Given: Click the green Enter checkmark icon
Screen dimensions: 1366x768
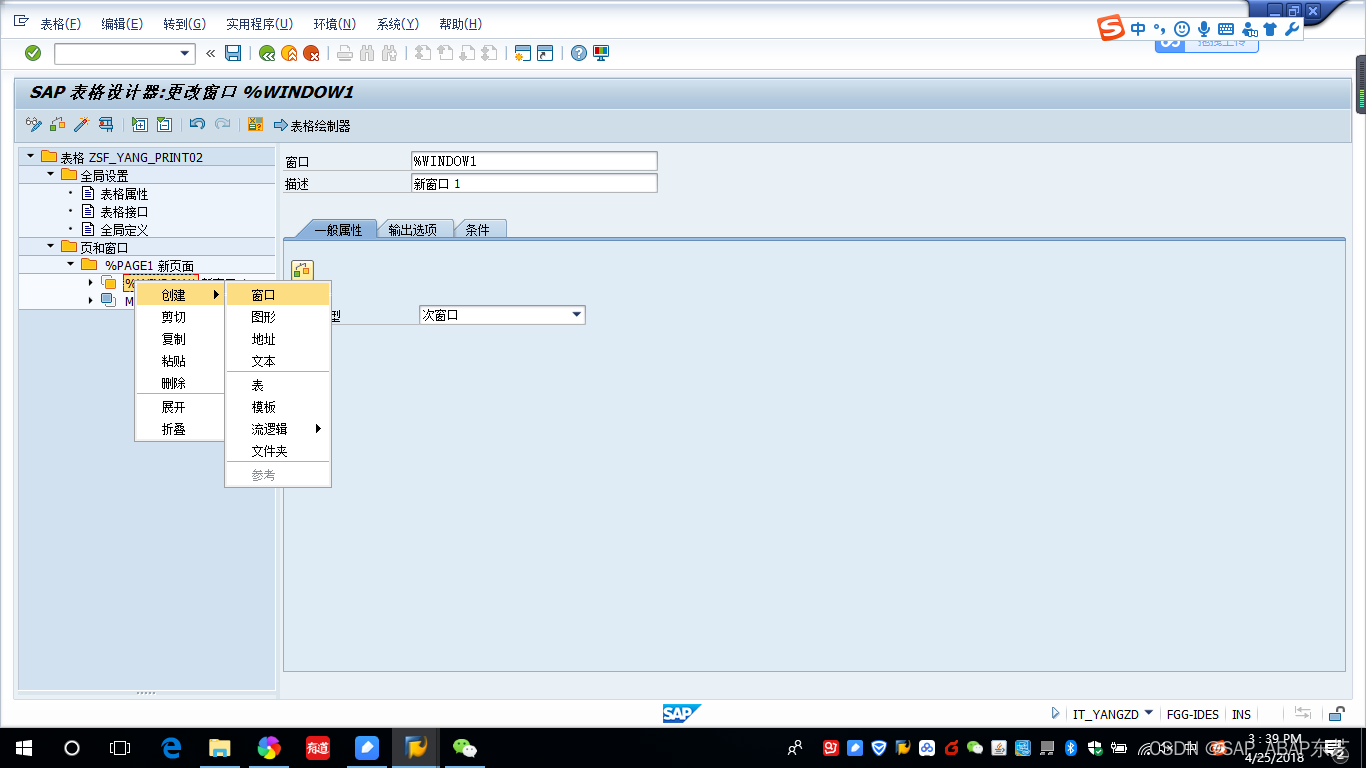Looking at the screenshot, I should (x=33, y=53).
